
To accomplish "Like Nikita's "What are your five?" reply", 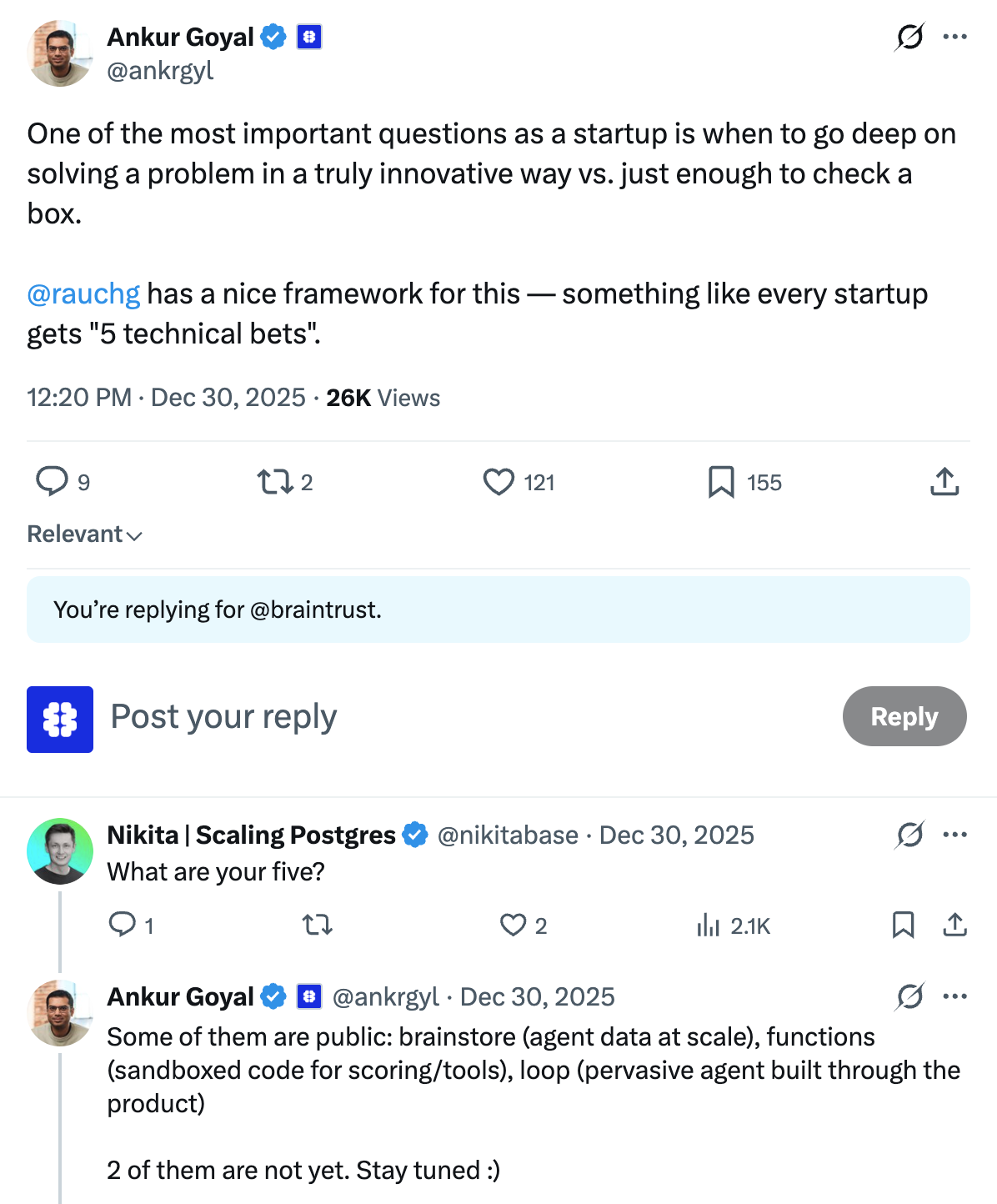I will pos(513,926).
